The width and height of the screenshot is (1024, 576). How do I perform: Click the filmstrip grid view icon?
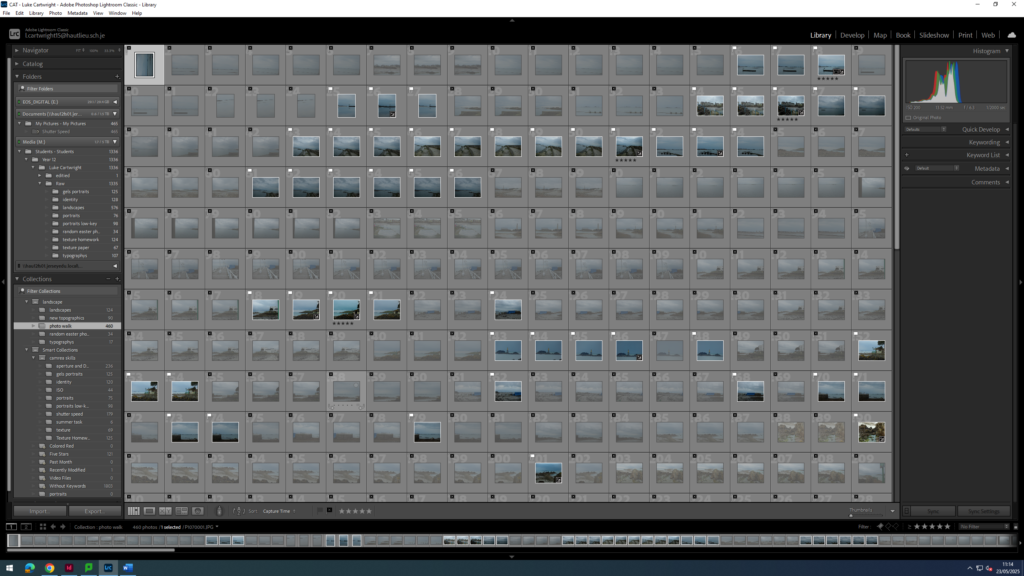43,527
